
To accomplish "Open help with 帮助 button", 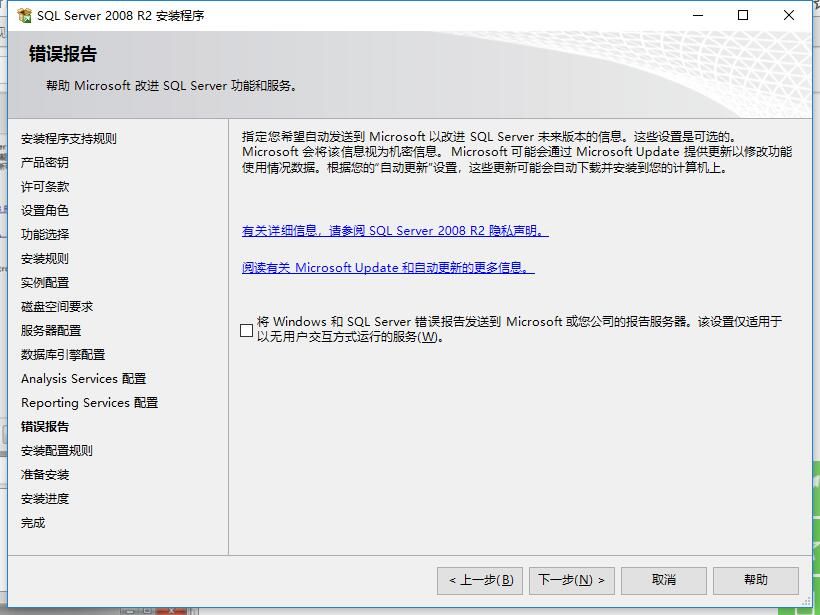I will pos(756,580).
